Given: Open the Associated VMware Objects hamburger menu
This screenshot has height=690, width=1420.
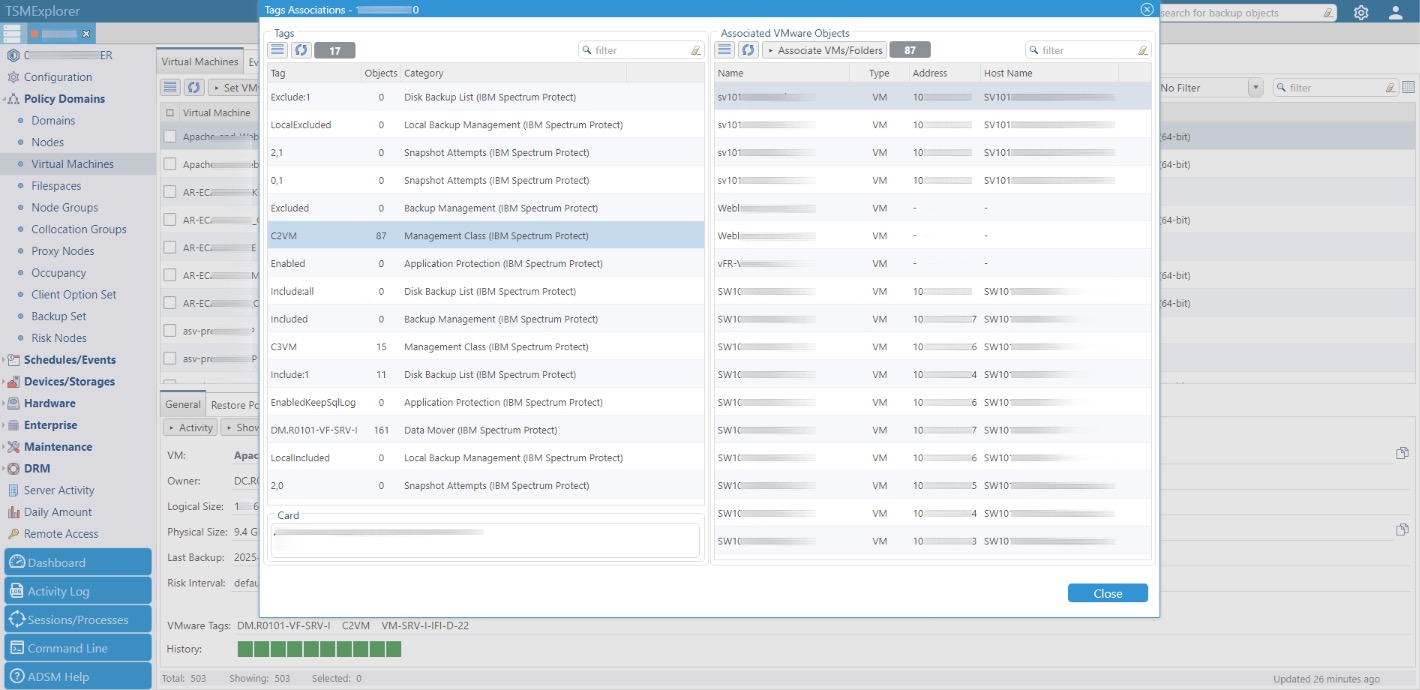Looking at the screenshot, I should click(x=724, y=50).
